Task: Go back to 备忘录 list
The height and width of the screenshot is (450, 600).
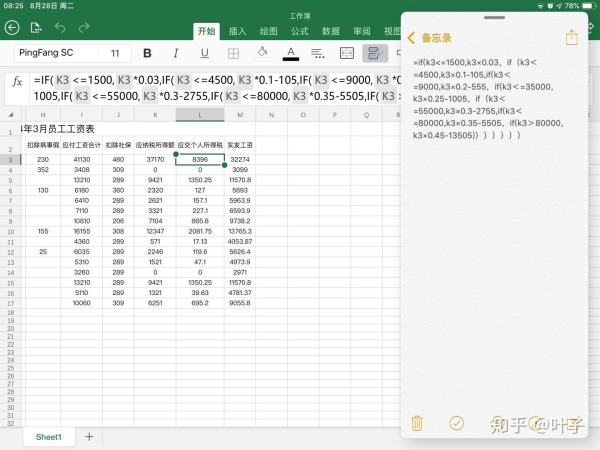Action: (430, 37)
